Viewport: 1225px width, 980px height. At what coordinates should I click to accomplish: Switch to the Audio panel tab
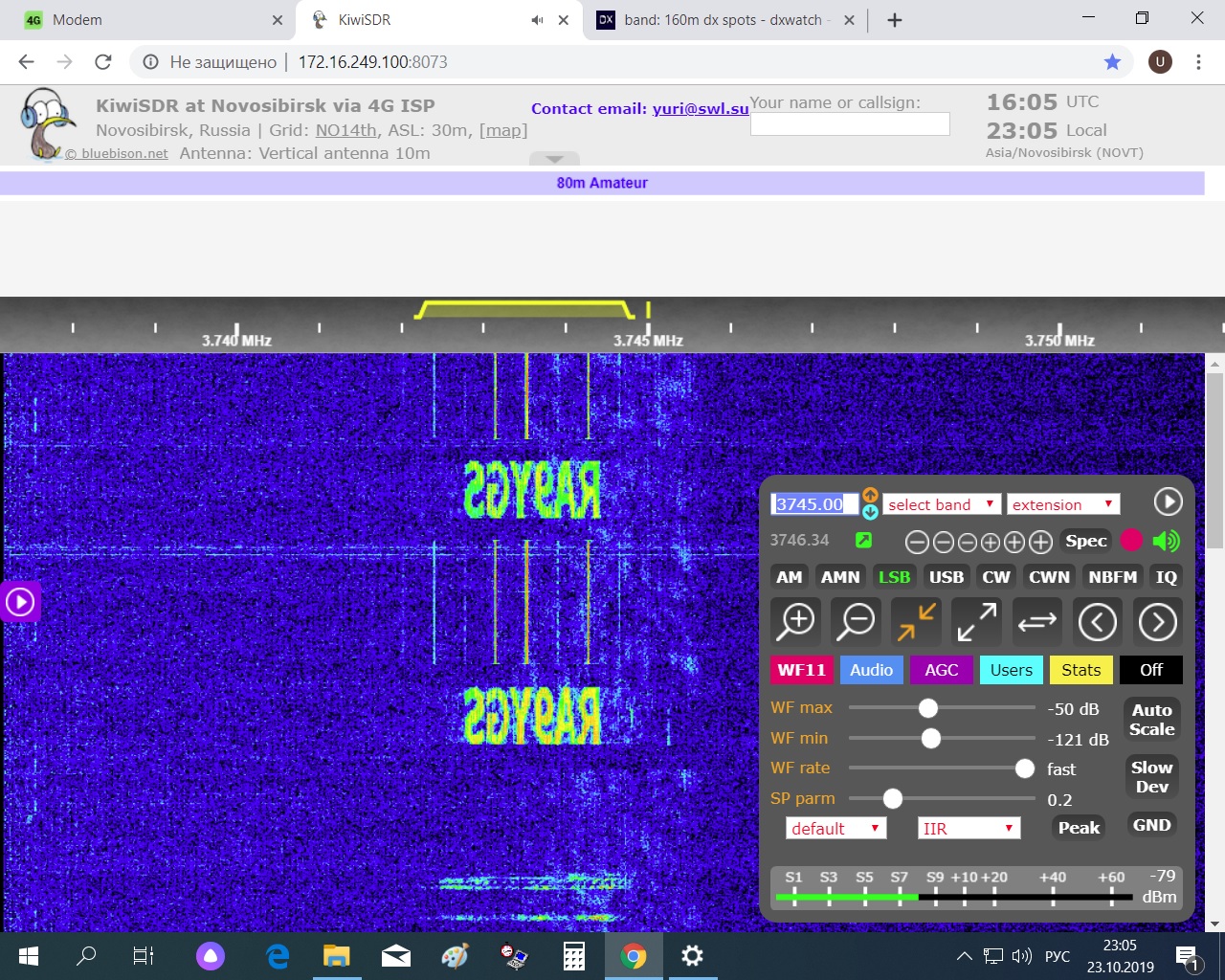[871, 670]
